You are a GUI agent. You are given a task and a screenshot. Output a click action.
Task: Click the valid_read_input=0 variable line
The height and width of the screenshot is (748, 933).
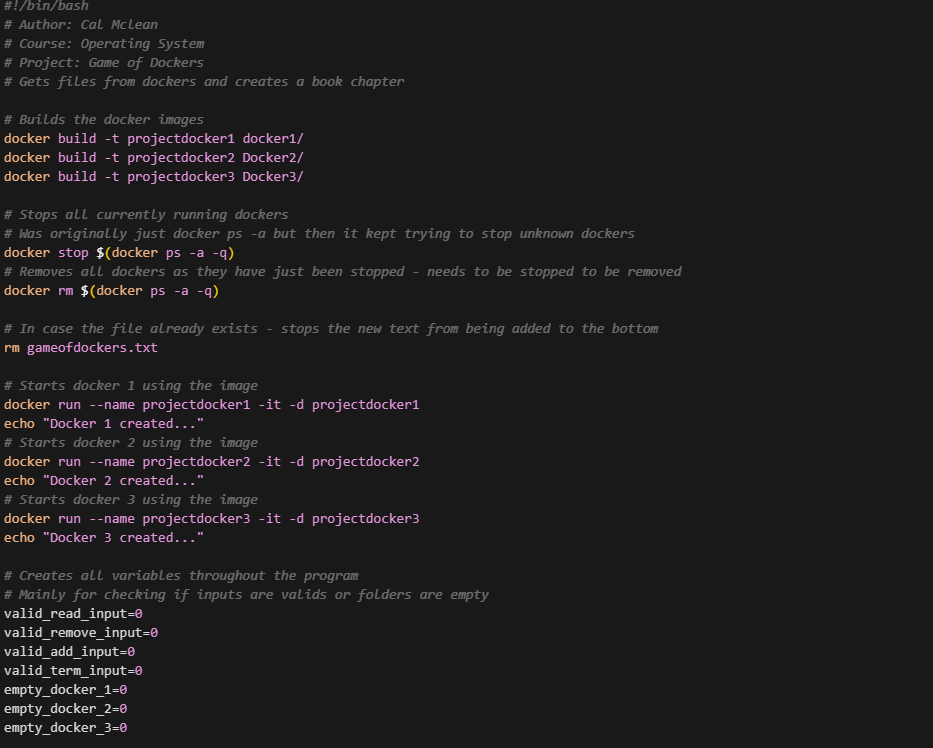(73, 614)
